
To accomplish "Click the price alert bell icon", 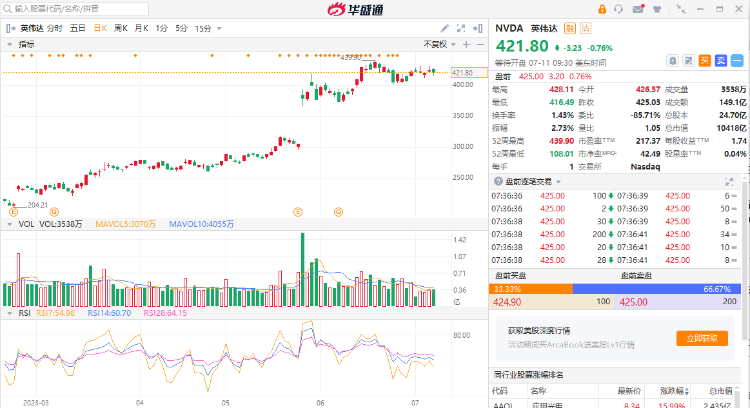I will [673, 61].
